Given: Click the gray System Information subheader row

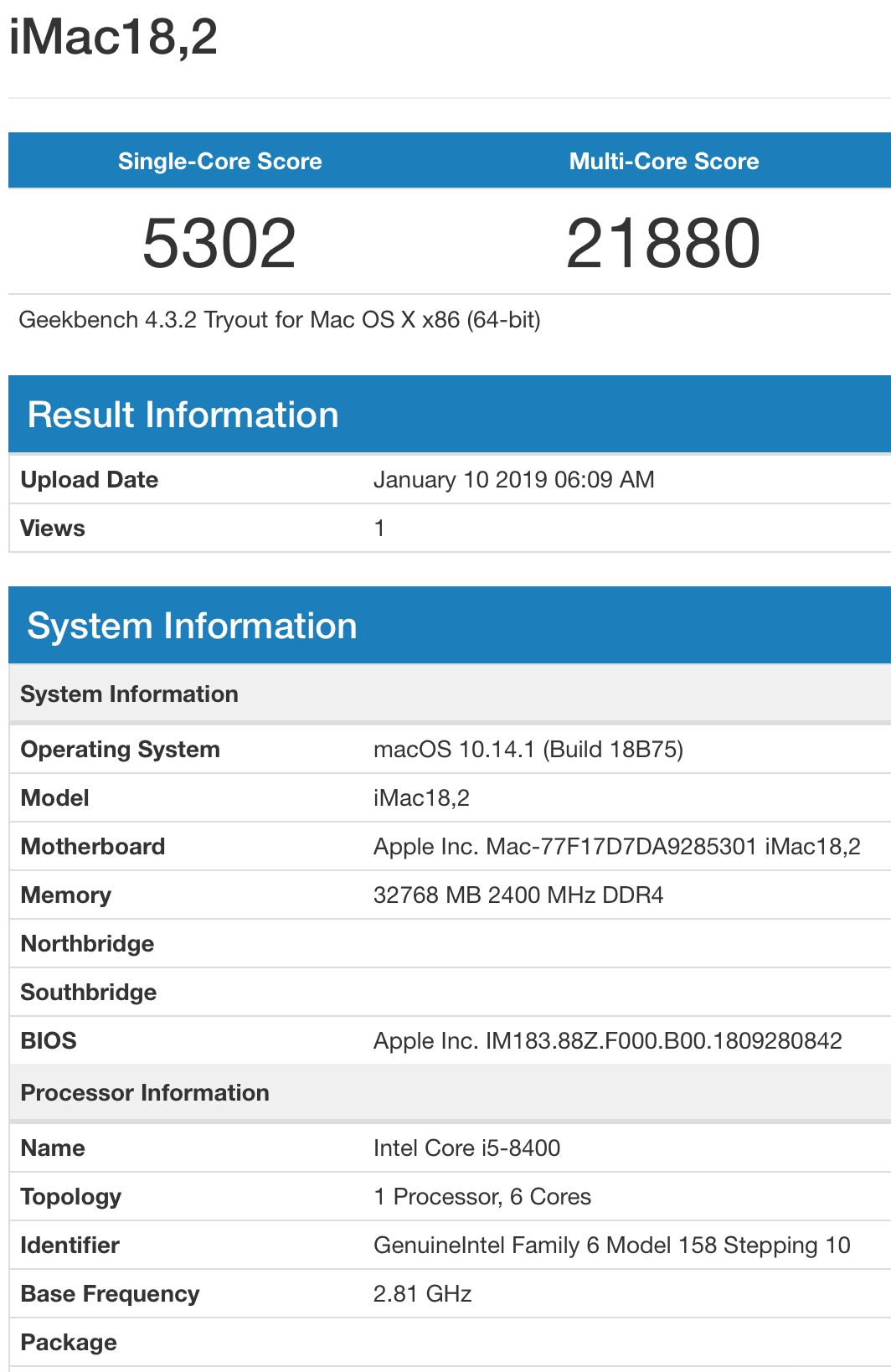Looking at the screenshot, I should [450, 694].
